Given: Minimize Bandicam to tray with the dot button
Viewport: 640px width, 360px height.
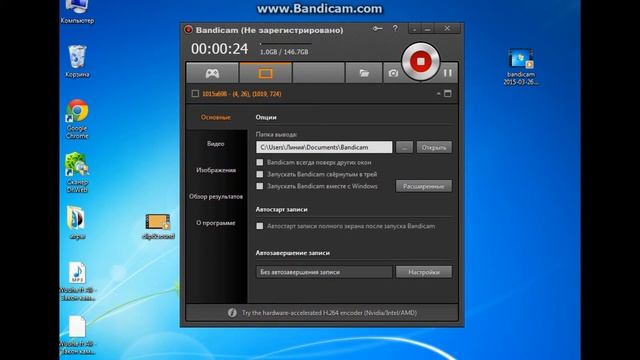Looking at the screenshot, I should pyautogui.click(x=415, y=29).
